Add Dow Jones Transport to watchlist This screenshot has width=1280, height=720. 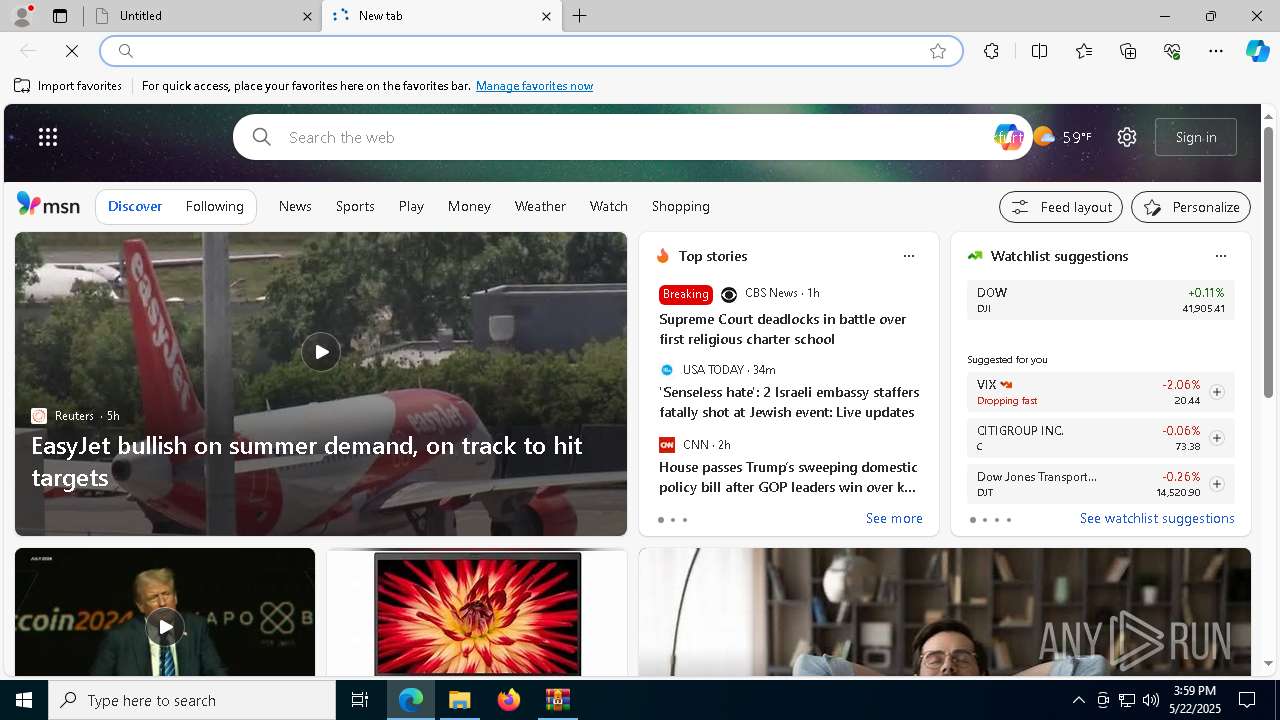[1216, 484]
